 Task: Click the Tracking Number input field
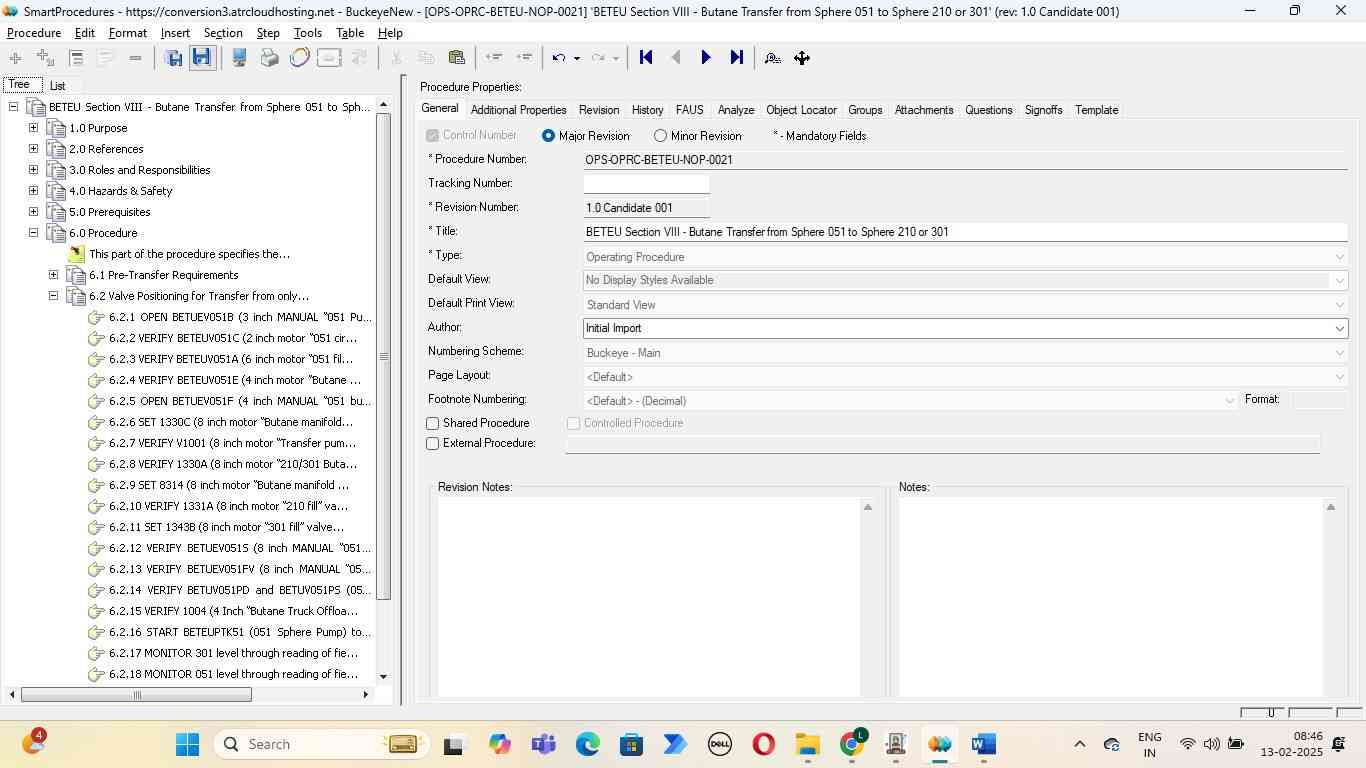point(646,184)
